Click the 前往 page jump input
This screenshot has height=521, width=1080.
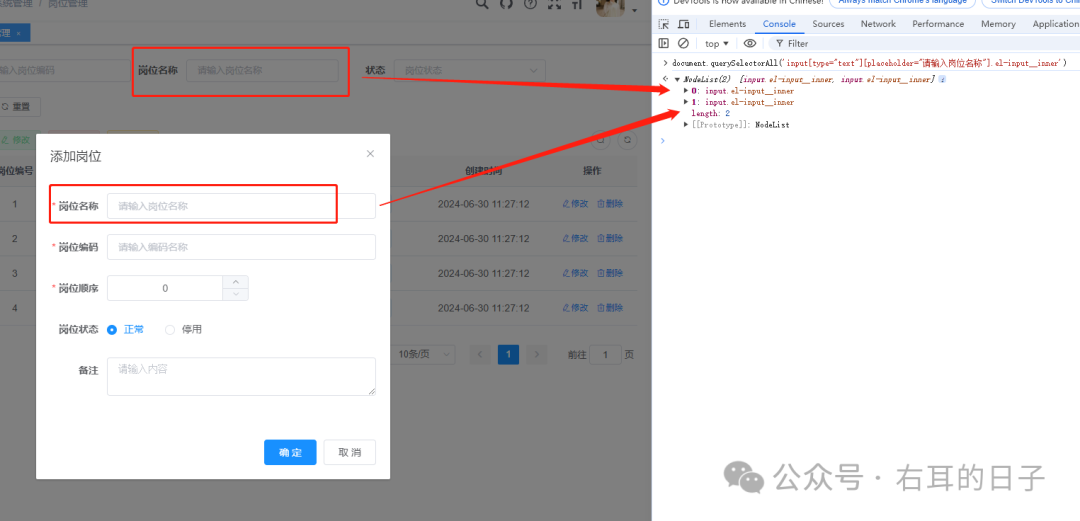605,355
